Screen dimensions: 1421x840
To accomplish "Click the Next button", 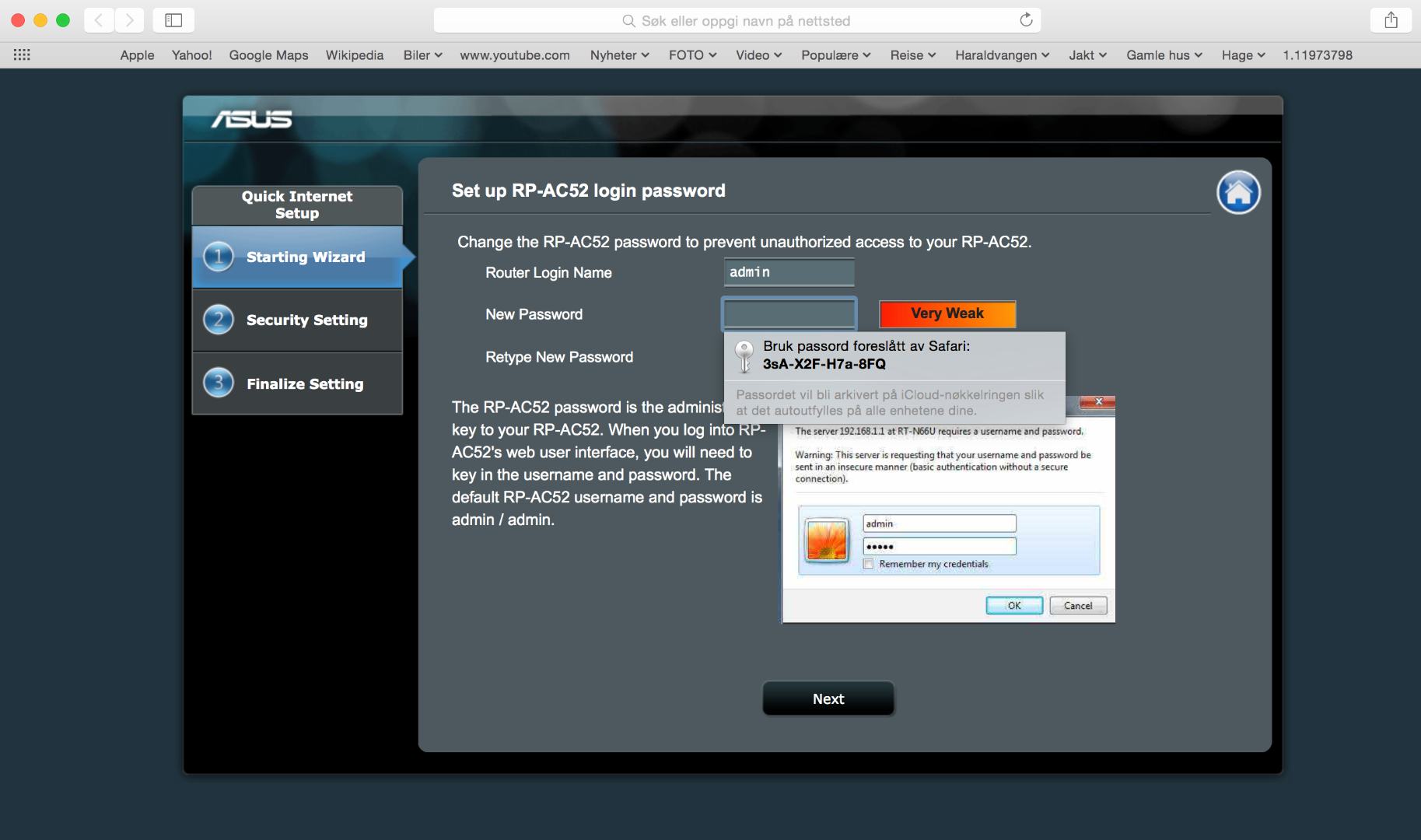I will click(x=828, y=698).
